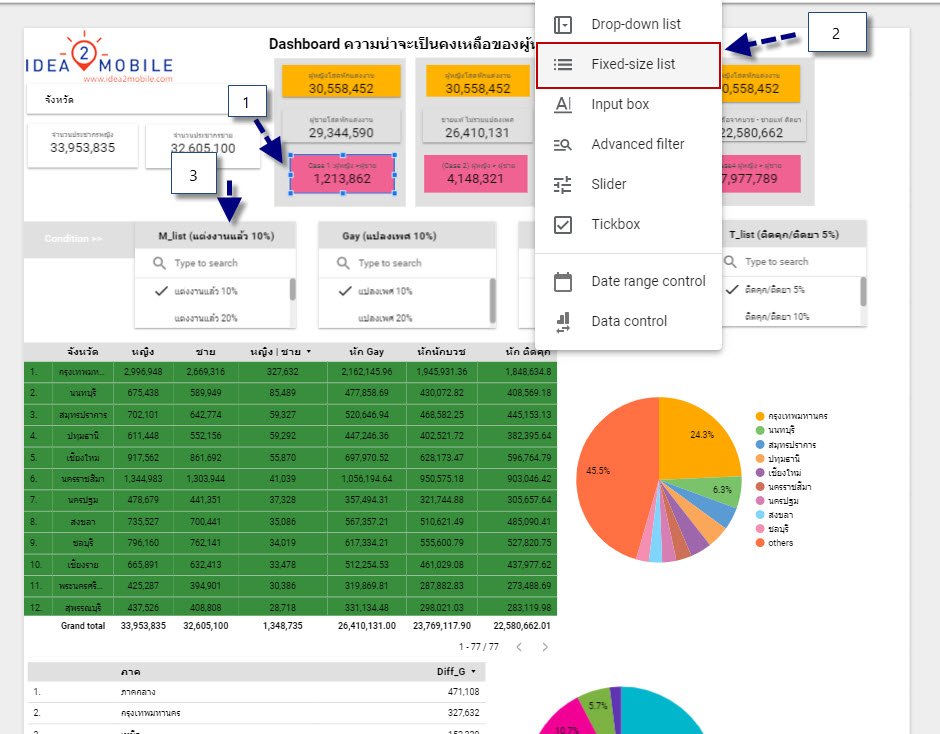Screen dimensions: 940x734
Task: Select Data control from the menu
Action: pos(628,321)
